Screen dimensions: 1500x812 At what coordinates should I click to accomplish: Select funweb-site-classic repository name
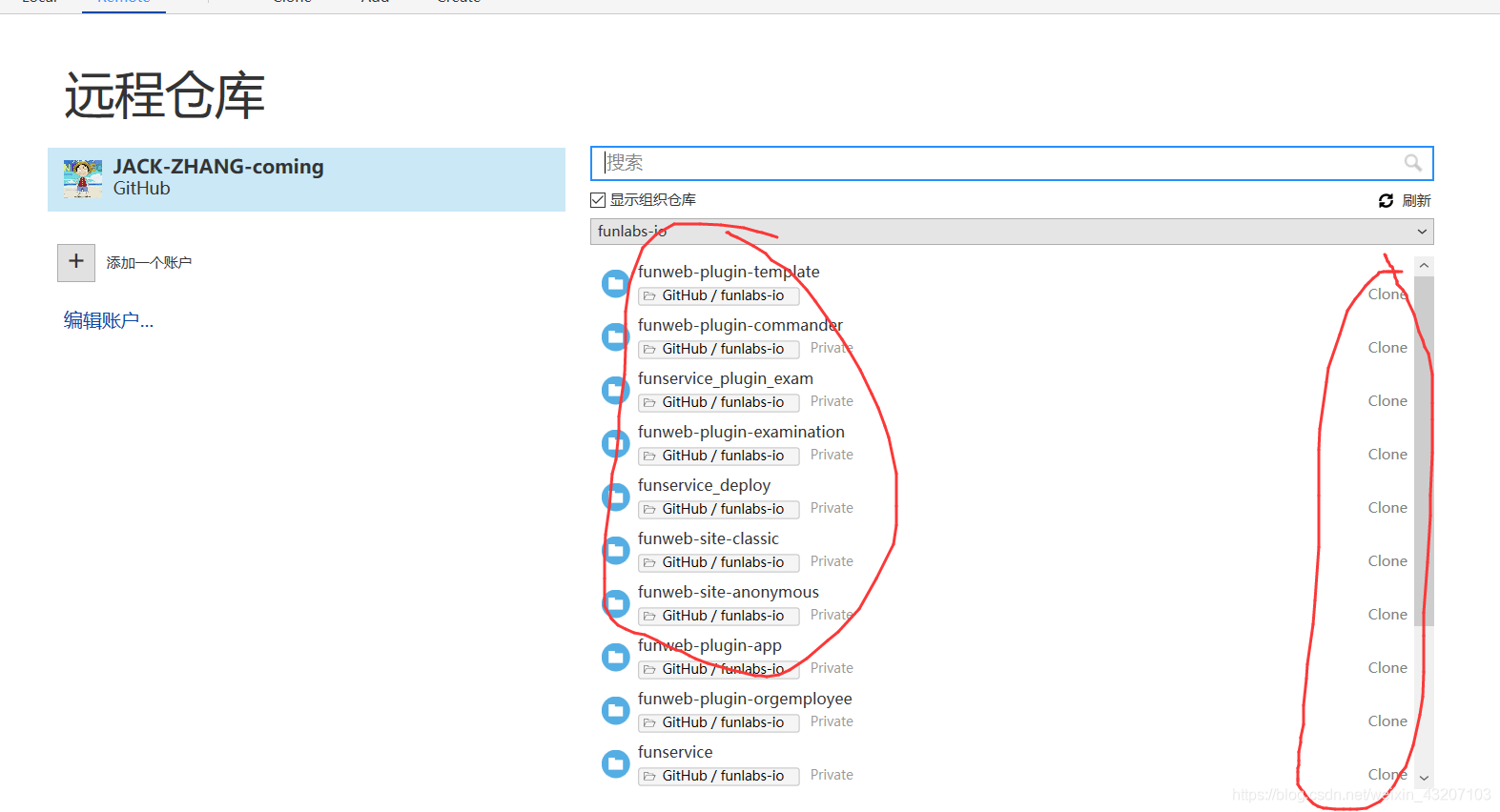[709, 538]
